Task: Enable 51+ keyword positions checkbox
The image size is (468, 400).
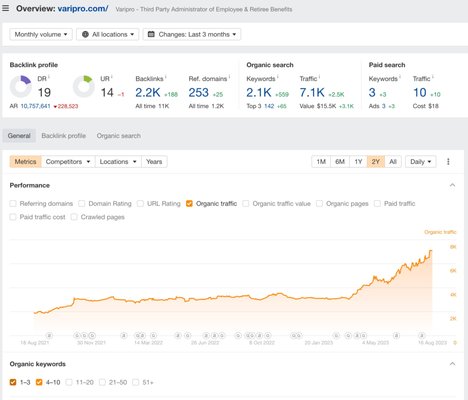Action: 135,382
